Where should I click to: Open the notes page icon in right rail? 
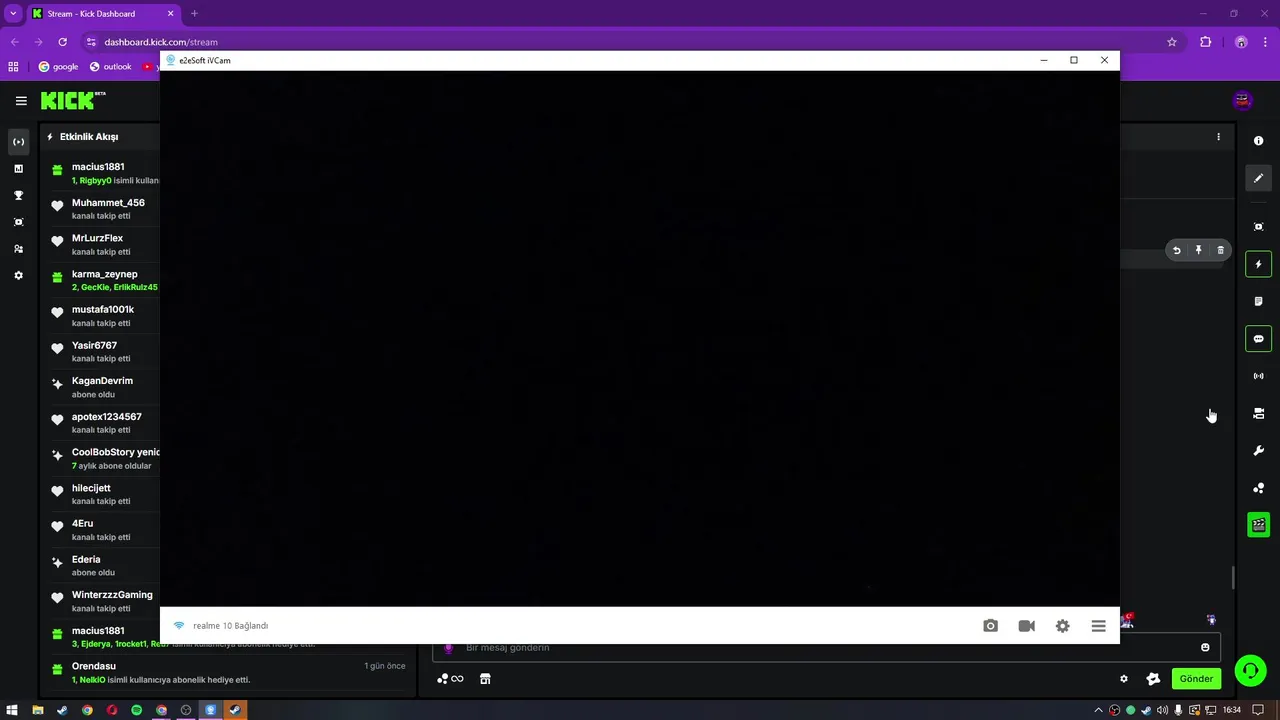pyautogui.click(x=1258, y=301)
